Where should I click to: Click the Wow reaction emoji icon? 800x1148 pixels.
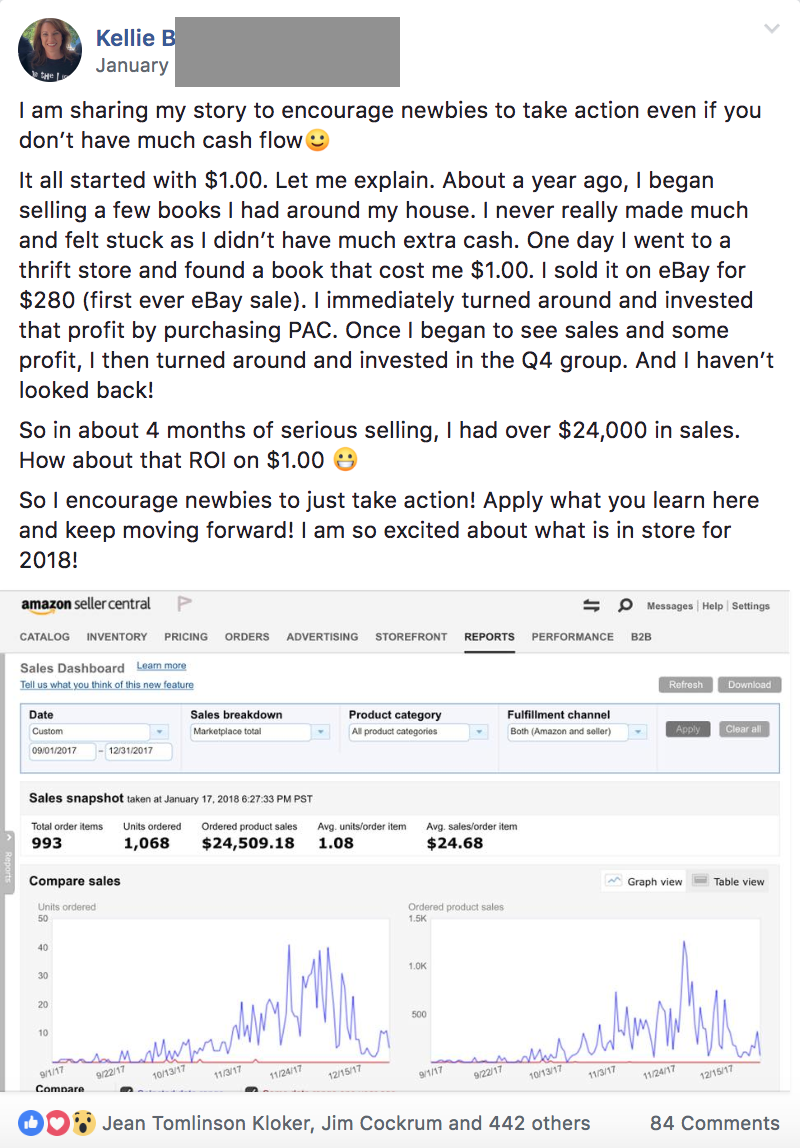tap(82, 1123)
